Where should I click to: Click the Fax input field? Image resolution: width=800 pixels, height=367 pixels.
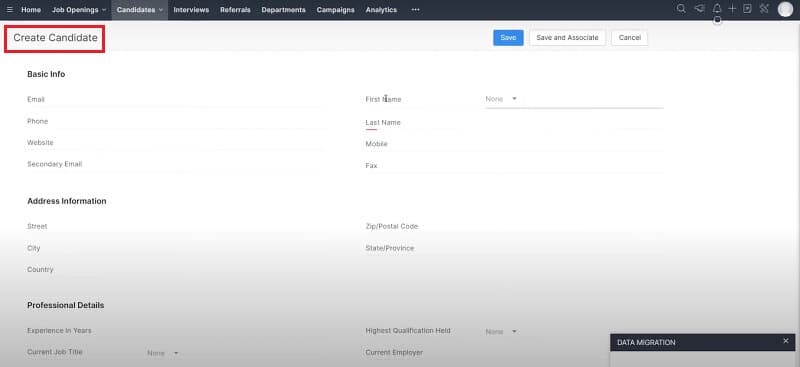tap(574, 166)
